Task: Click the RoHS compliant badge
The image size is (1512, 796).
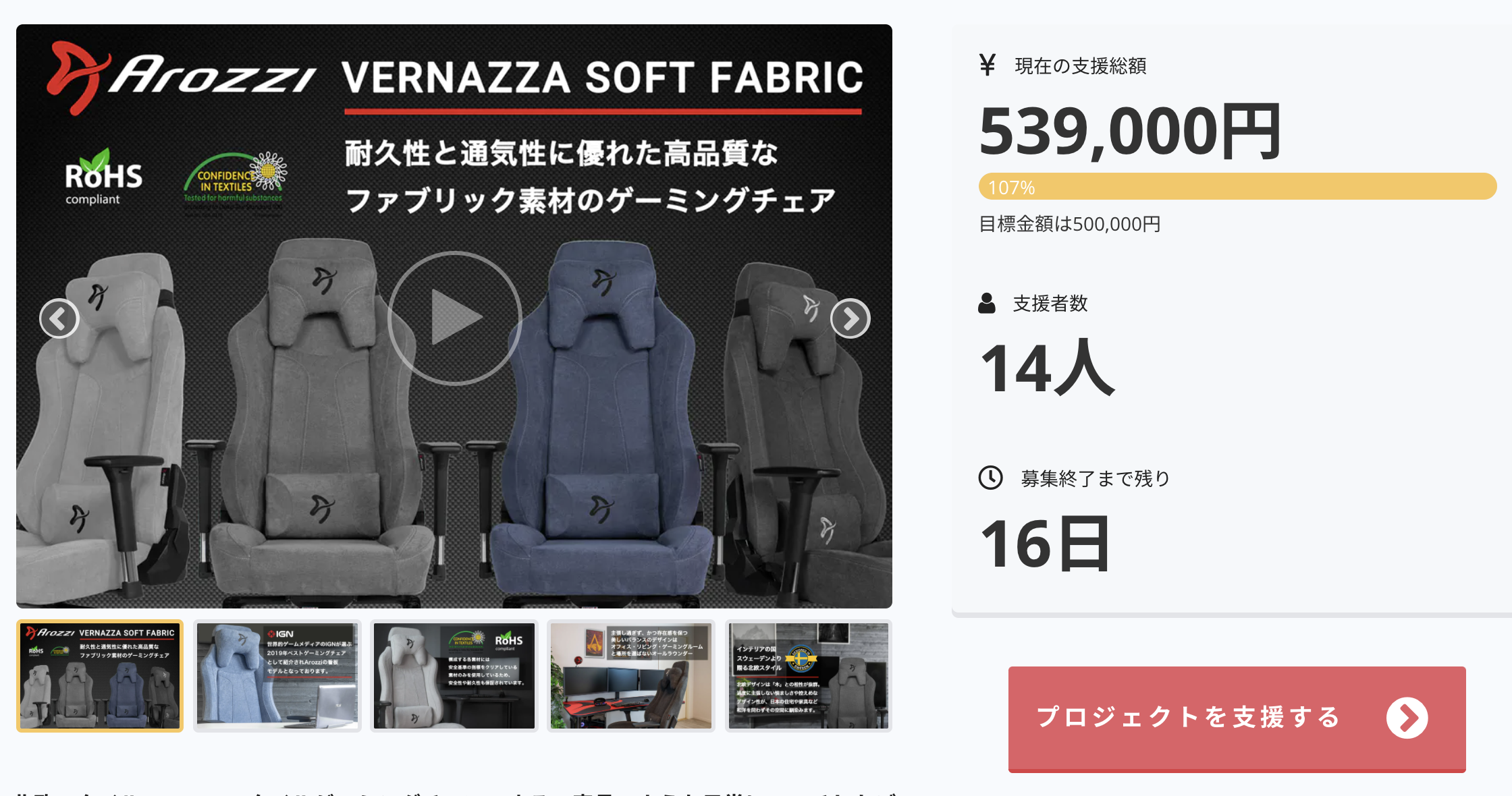Action: tap(103, 177)
